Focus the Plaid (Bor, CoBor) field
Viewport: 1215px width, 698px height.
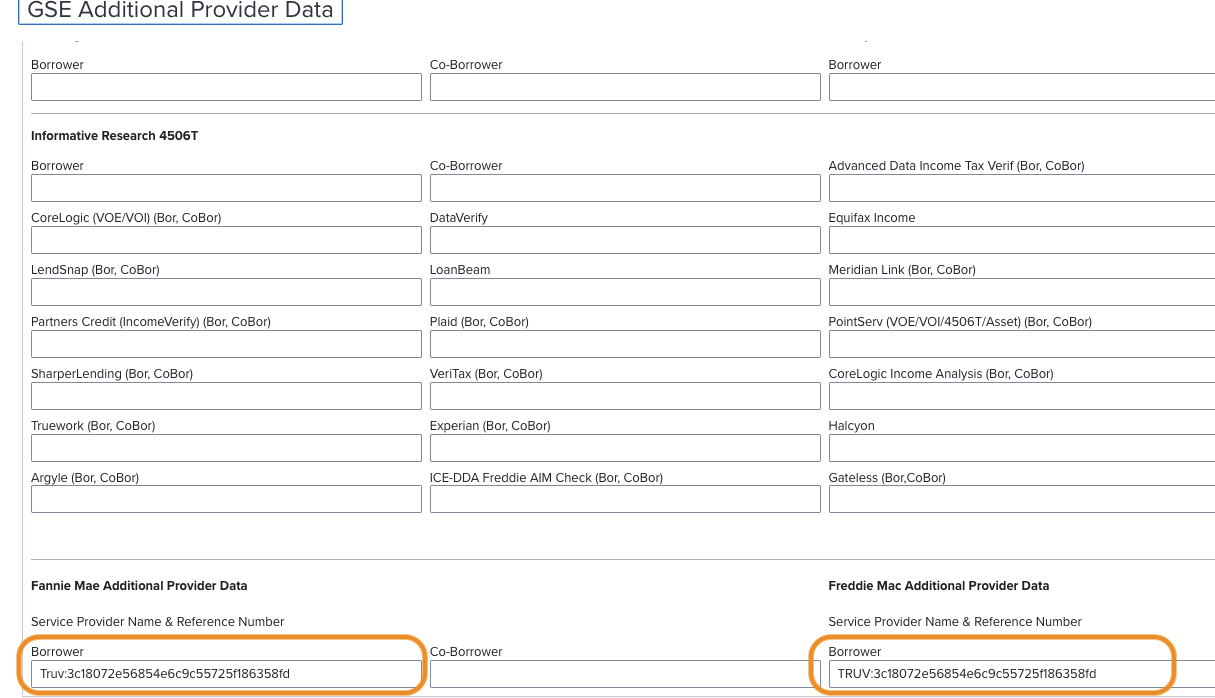[x=625, y=344]
